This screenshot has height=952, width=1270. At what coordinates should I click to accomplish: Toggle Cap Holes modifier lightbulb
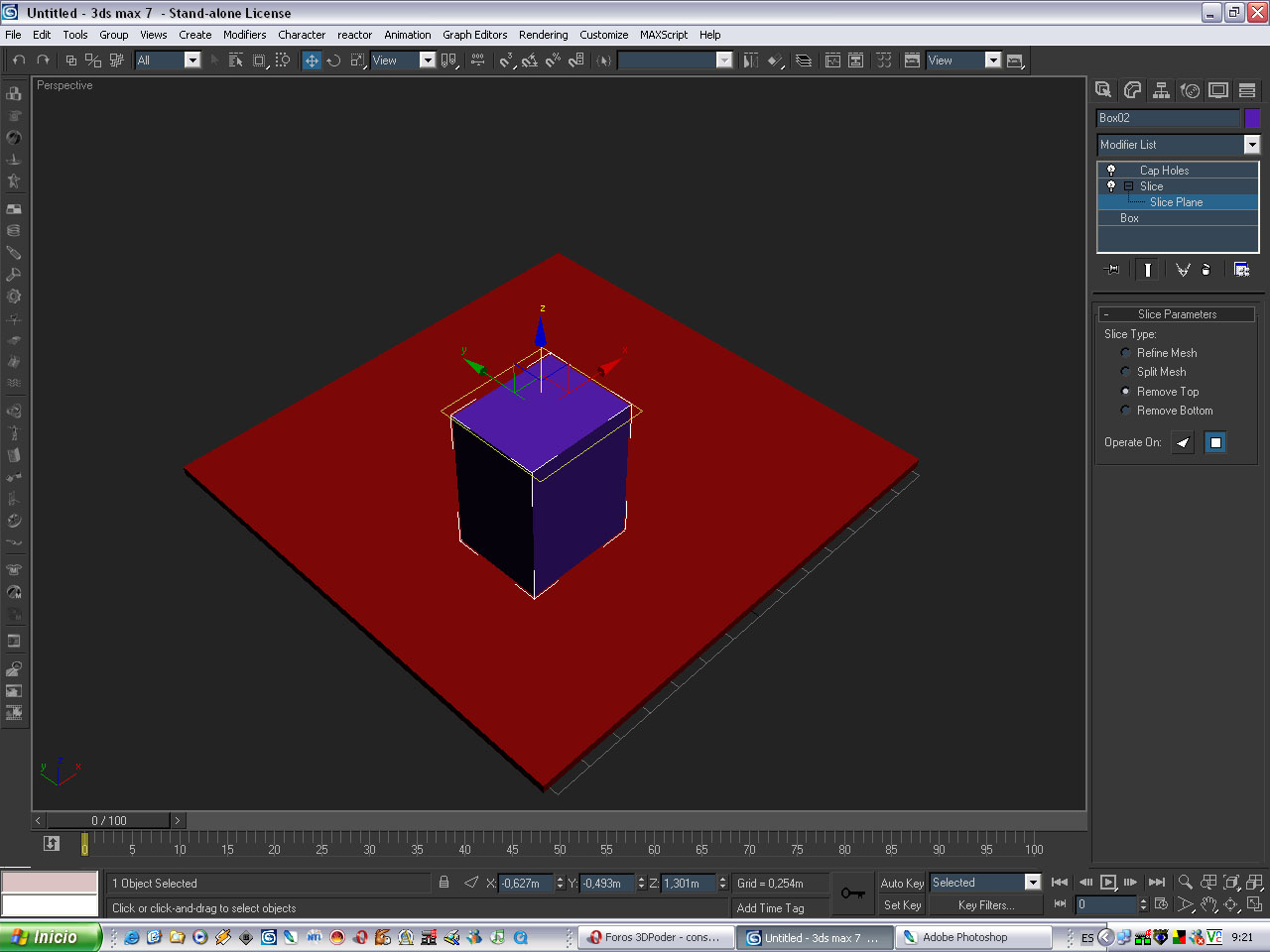[x=1111, y=170]
